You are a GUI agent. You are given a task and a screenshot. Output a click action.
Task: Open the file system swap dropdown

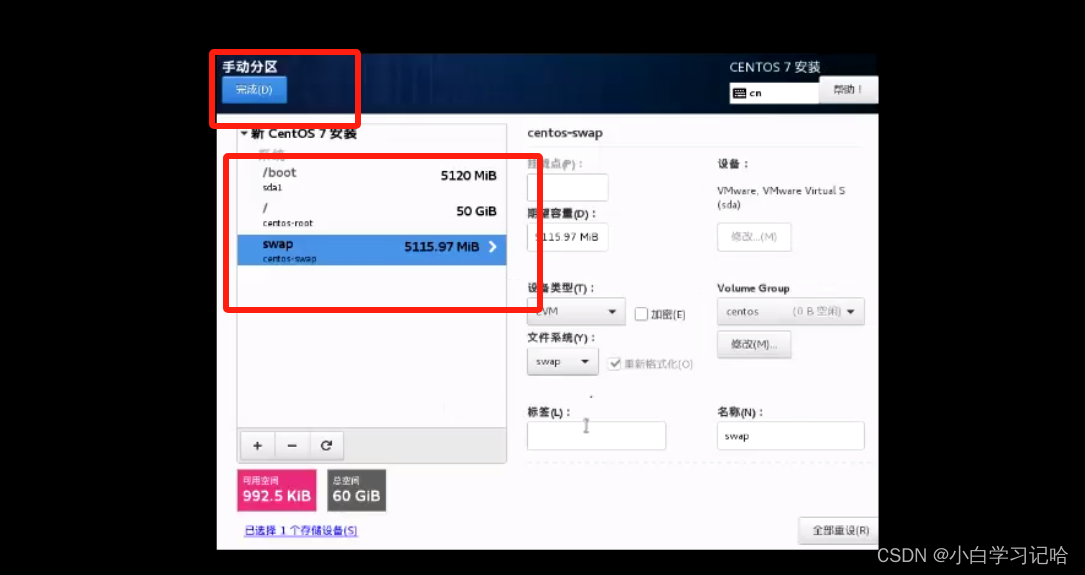click(563, 362)
